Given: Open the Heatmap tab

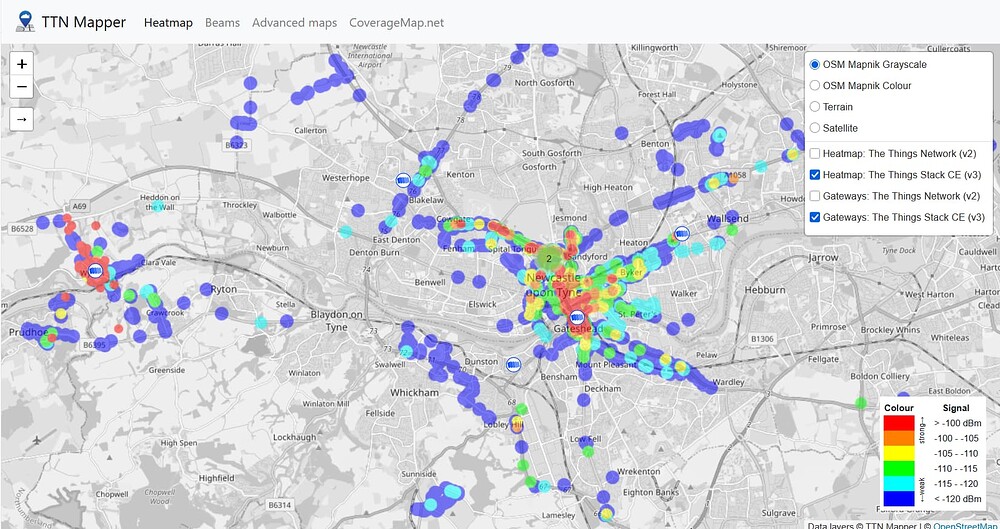Looking at the screenshot, I should click(168, 22).
